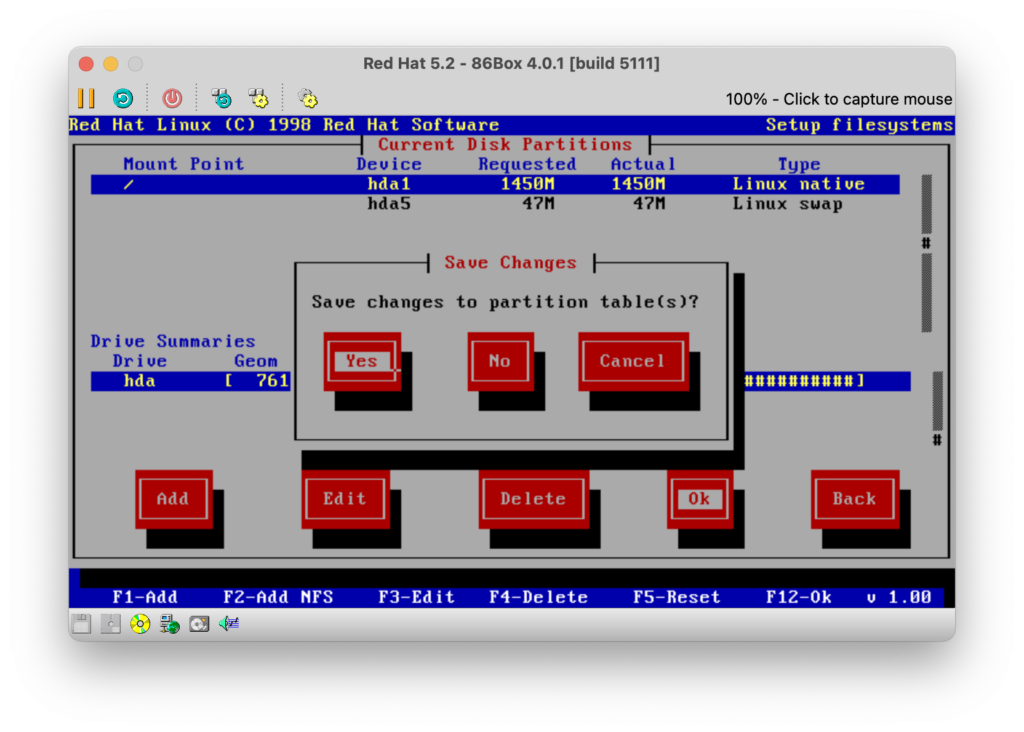Click the Save changes question text
The height and width of the screenshot is (732, 1024).
click(x=505, y=302)
